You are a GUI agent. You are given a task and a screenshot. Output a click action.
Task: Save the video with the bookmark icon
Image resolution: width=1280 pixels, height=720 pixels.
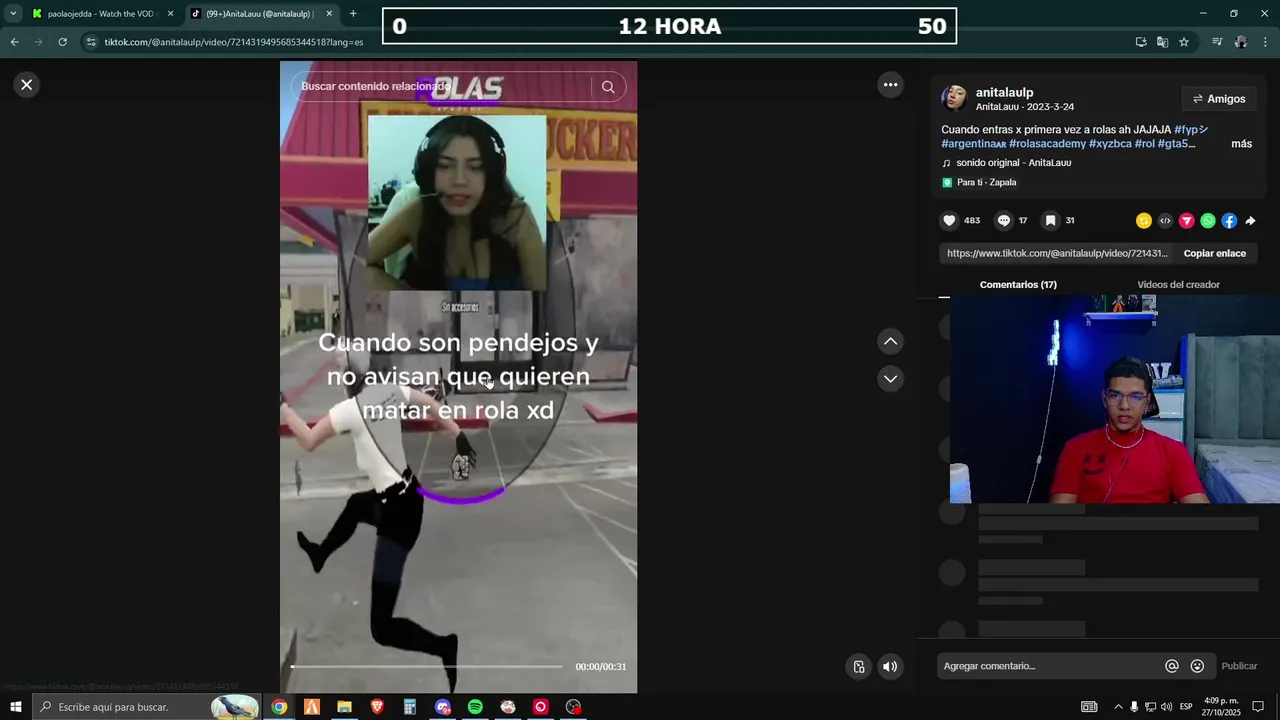[x=1050, y=221]
